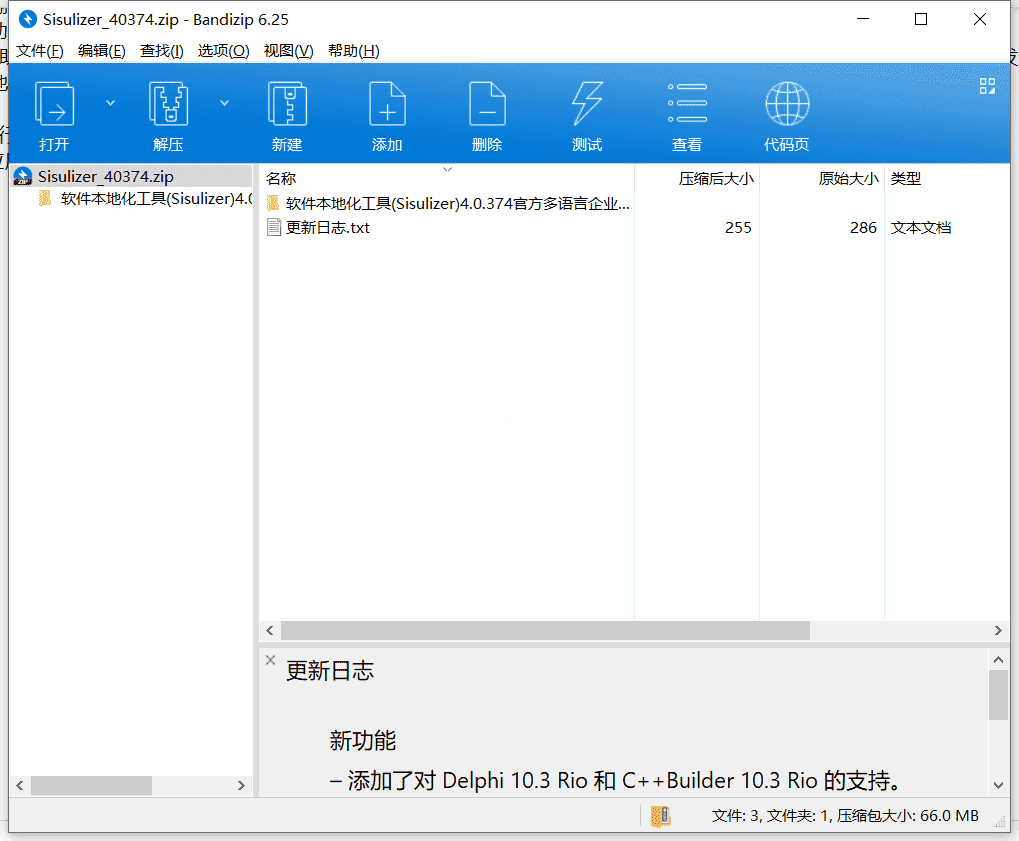Click tree panel scroll left arrow

point(20,785)
